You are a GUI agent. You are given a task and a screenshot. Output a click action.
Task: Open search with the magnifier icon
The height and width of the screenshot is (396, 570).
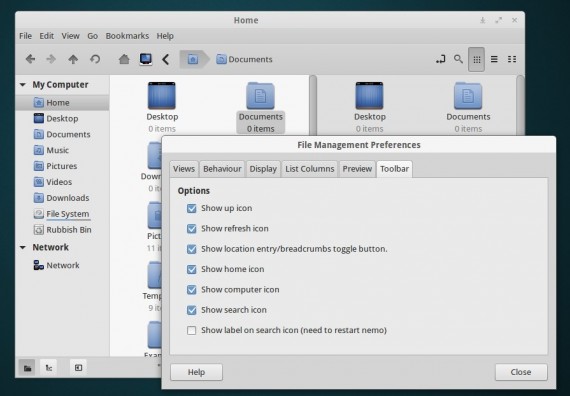(458, 59)
